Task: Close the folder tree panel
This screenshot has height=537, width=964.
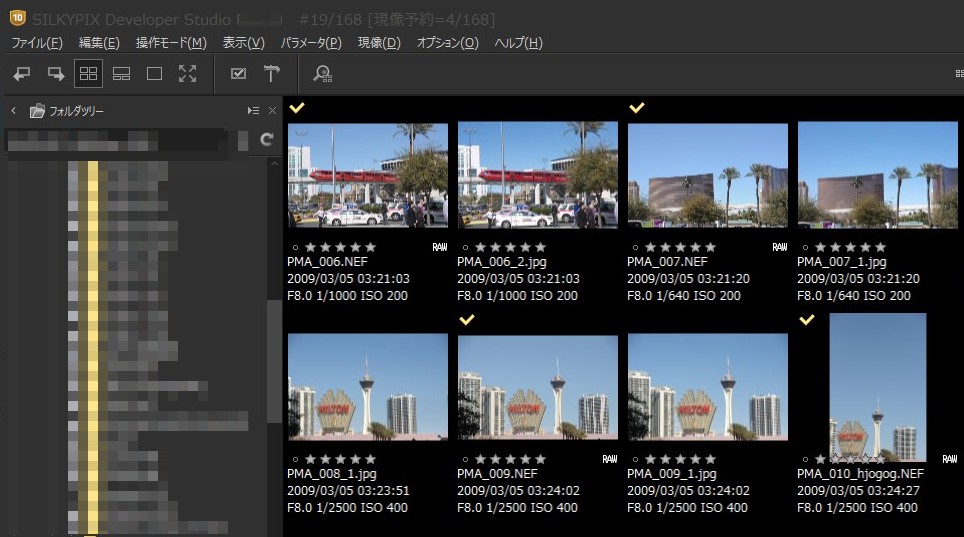Action: 272,111
